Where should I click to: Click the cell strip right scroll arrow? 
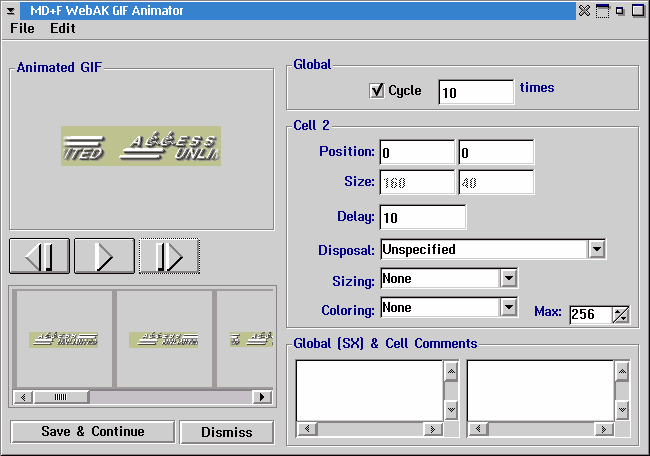point(262,397)
